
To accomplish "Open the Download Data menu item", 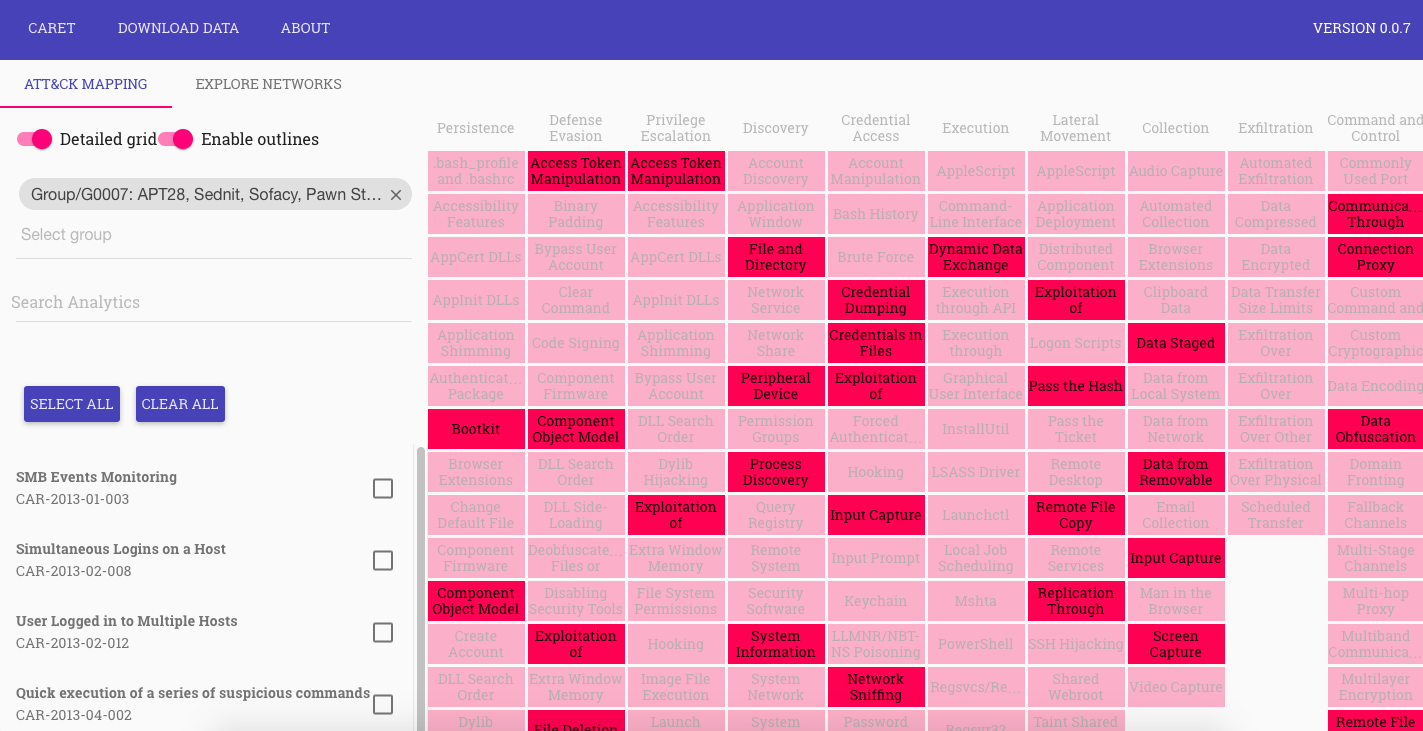I will pyautogui.click(x=178, y=28).
